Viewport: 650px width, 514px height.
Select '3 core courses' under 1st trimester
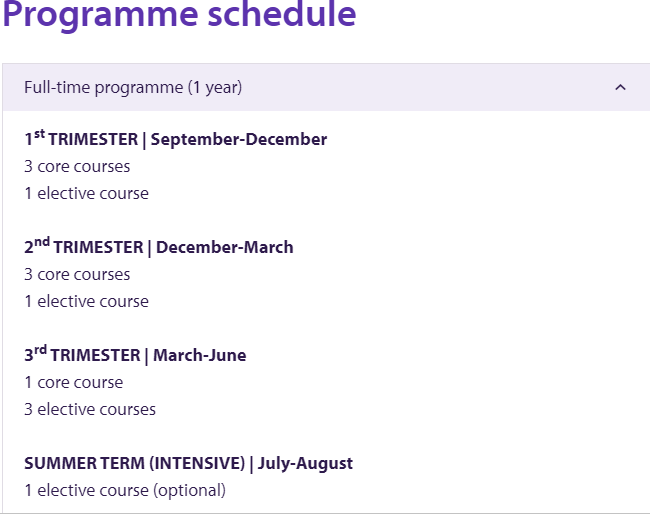(77, 166)
